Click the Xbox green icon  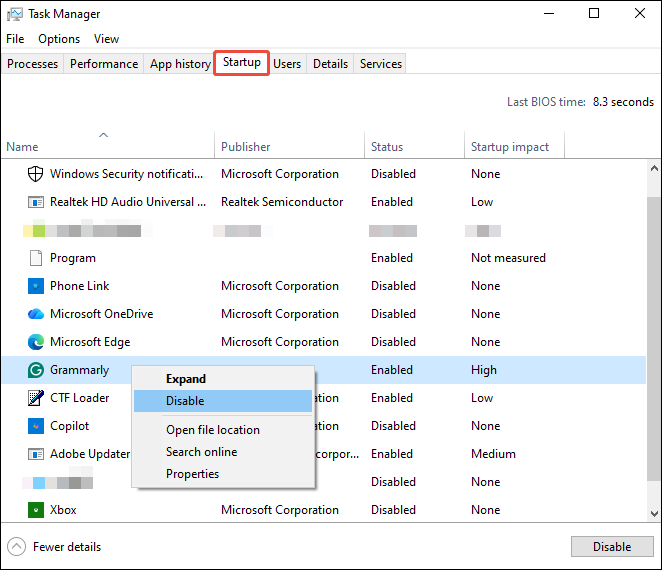click(35, 510)
